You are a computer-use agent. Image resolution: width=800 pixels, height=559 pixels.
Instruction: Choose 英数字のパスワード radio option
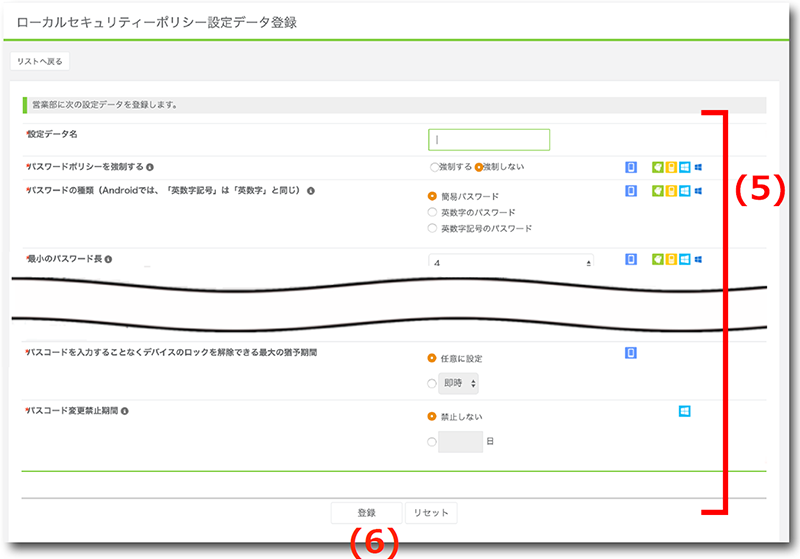click(432, 212)
